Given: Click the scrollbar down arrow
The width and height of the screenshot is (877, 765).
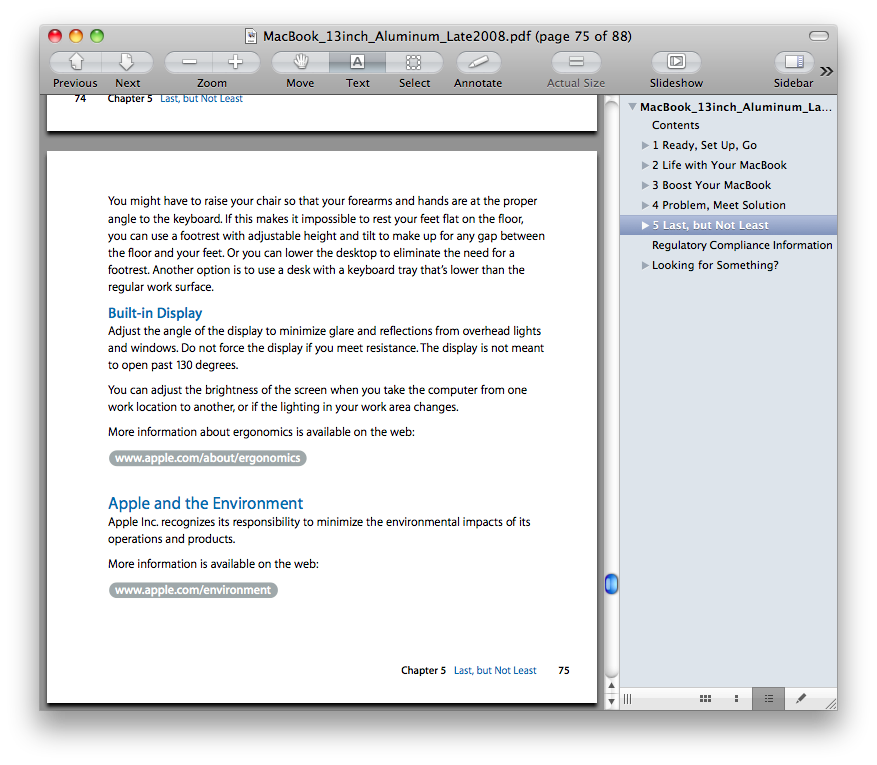Looking at the screenshot, I should coord(611,701).
